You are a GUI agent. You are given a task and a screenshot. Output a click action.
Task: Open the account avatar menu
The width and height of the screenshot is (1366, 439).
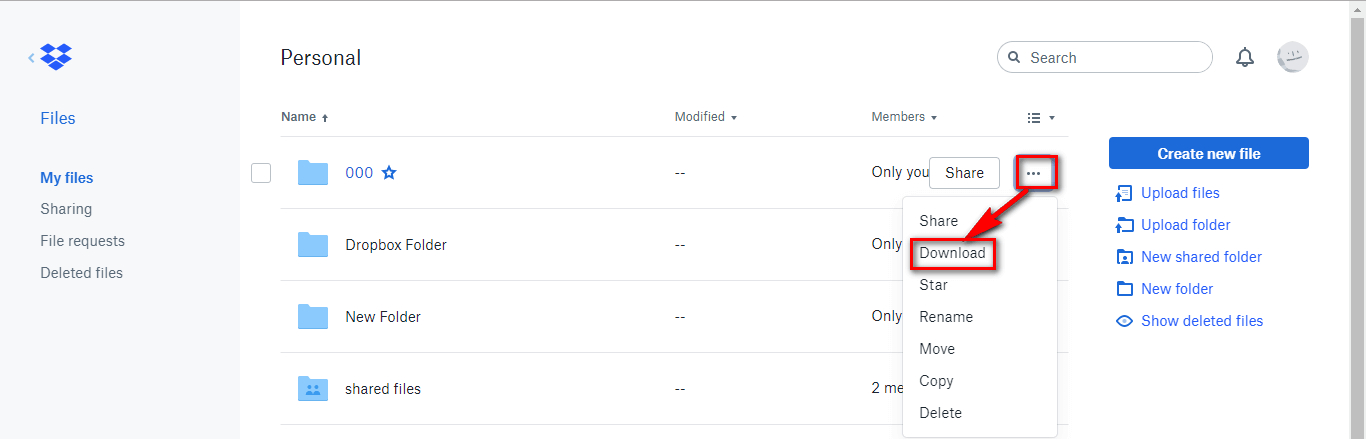1293,57
